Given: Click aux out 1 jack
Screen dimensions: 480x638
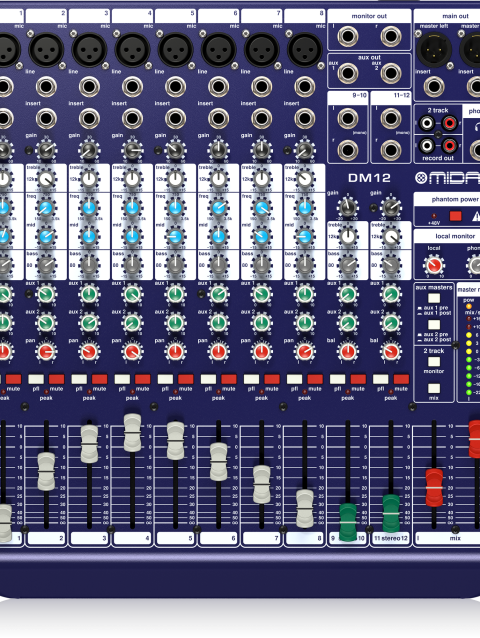Looking at the screenshot, I should (348, 73).
